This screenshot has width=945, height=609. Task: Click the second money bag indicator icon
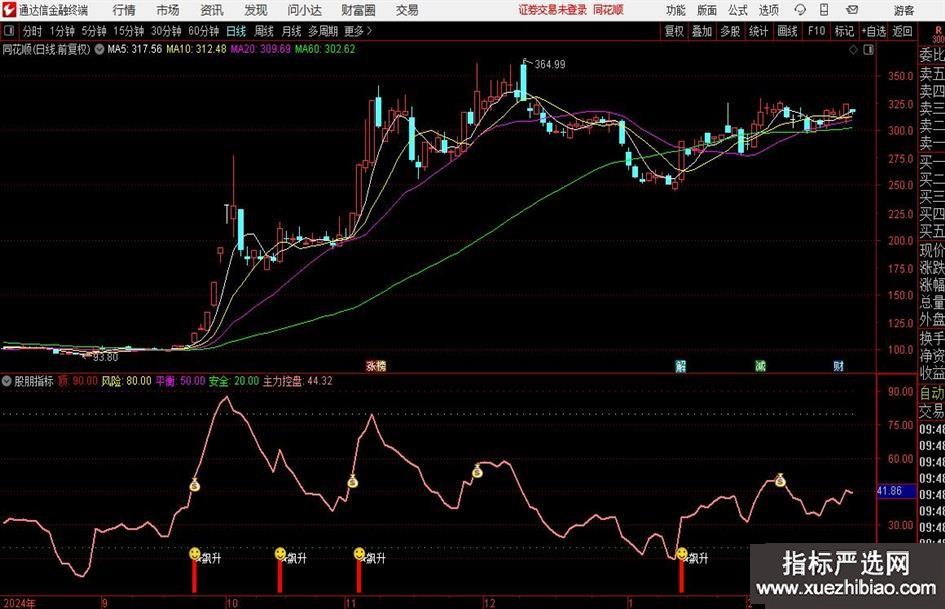pyautogui.click(x=353, y=481)
